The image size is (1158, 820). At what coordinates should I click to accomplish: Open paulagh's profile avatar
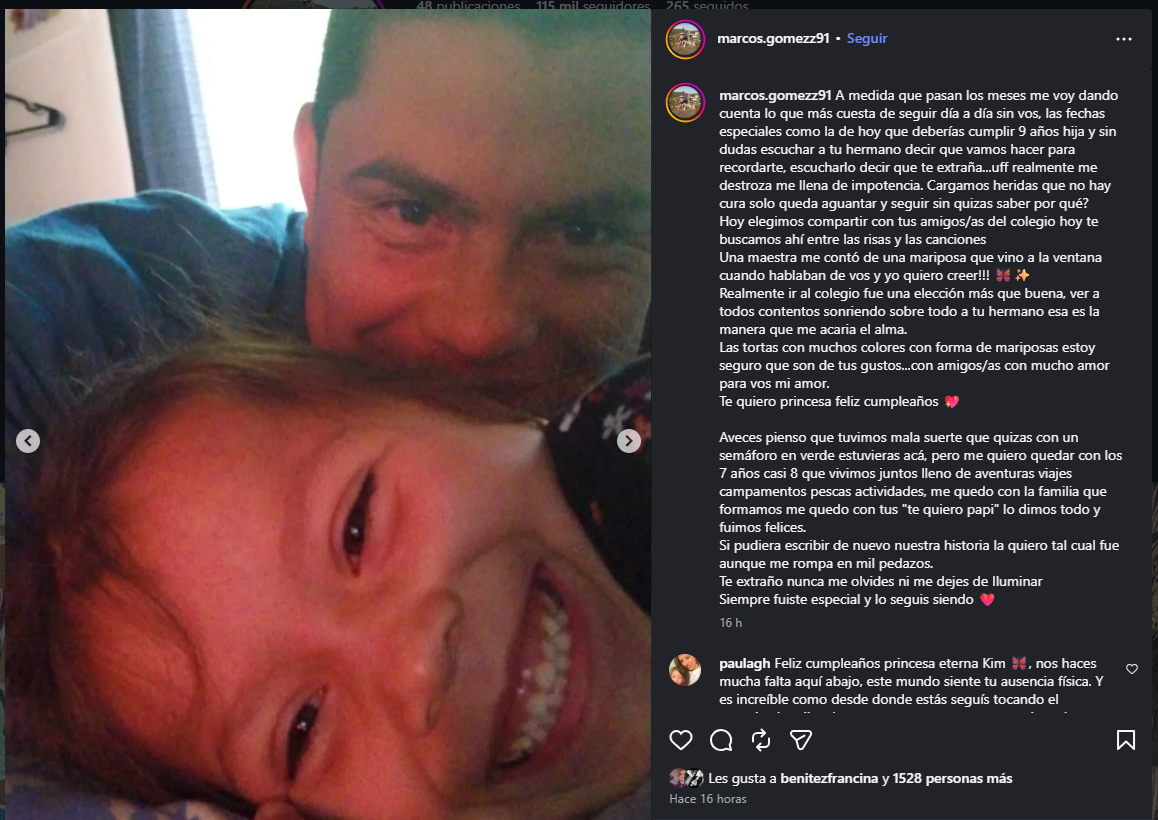(x=685, y=670)
